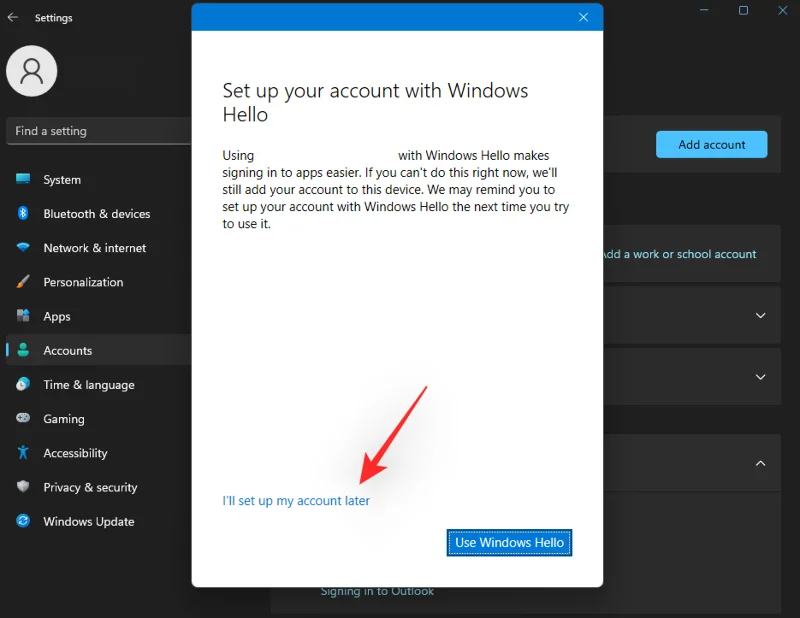Go back with the Settings back arrow
The image size is (800, 618).
pyautogui.click(x=13, y=17)
